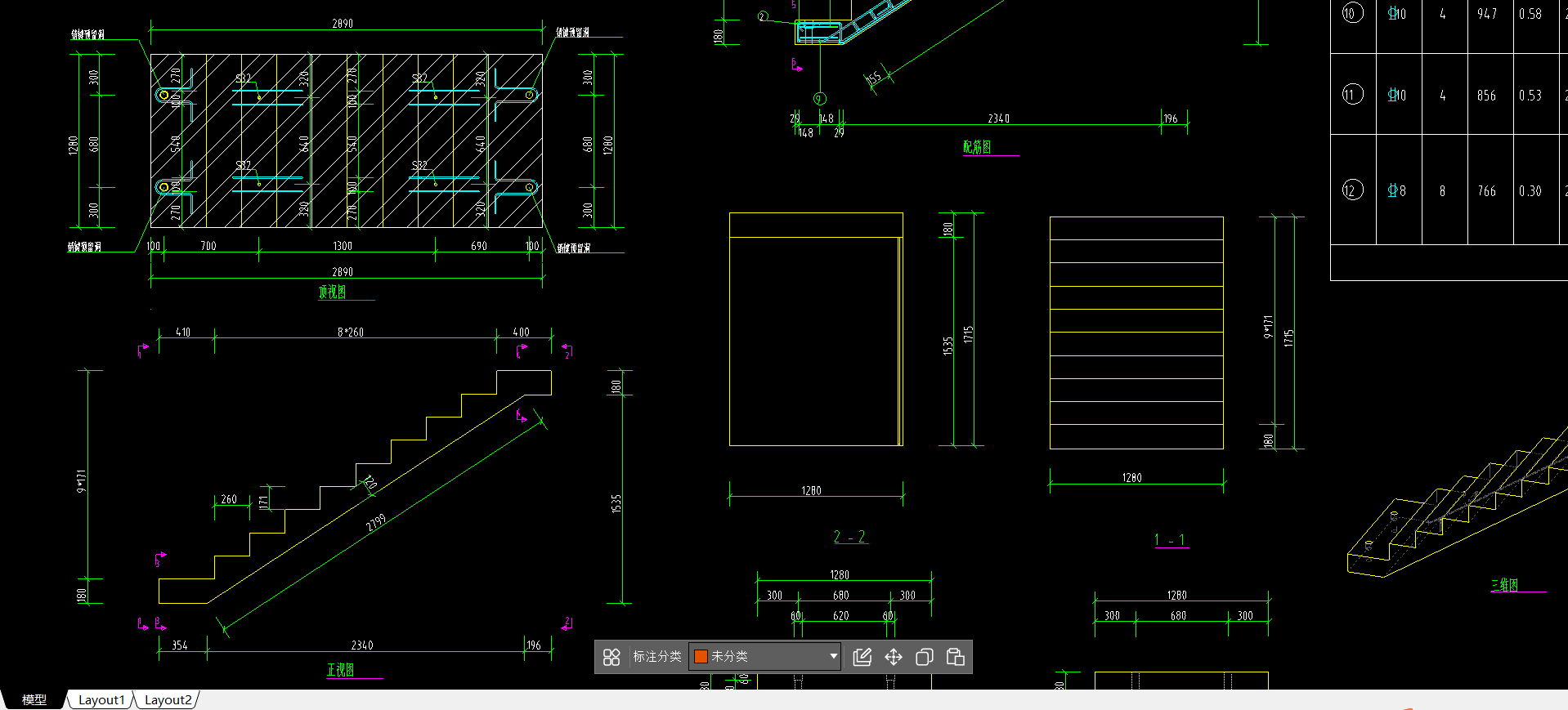Click the 410 dimension above front view
1568x710 pixels.
click(183, 333)
